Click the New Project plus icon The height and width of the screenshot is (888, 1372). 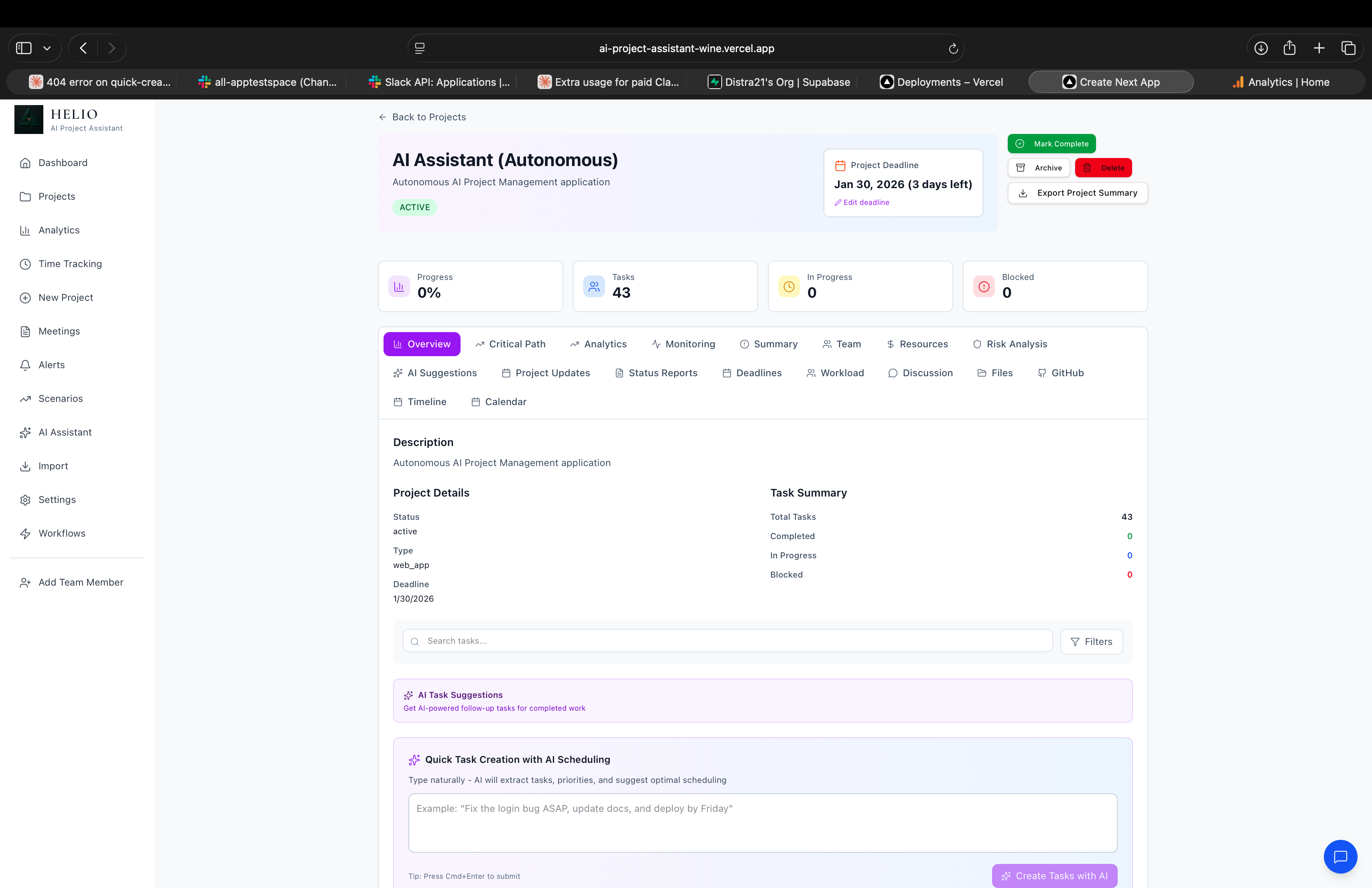pos(25,297)
